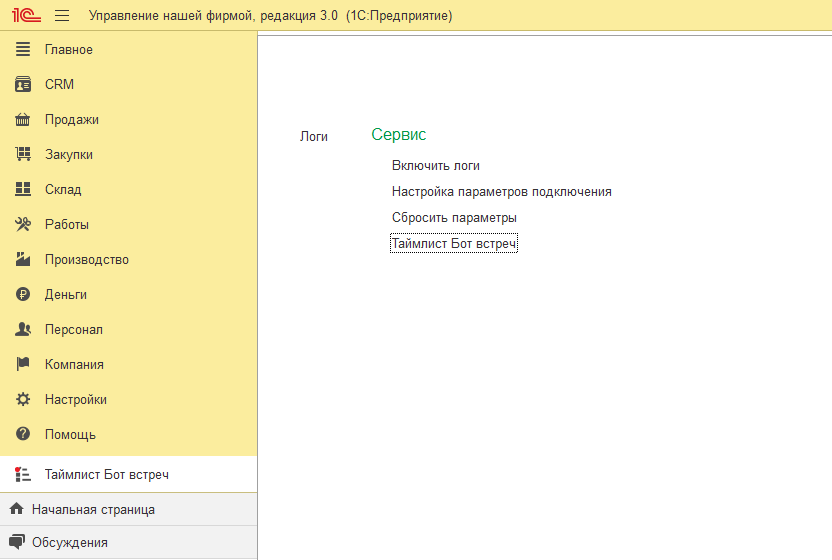
Task: Click the Работы tools icon
Action: 23,225
